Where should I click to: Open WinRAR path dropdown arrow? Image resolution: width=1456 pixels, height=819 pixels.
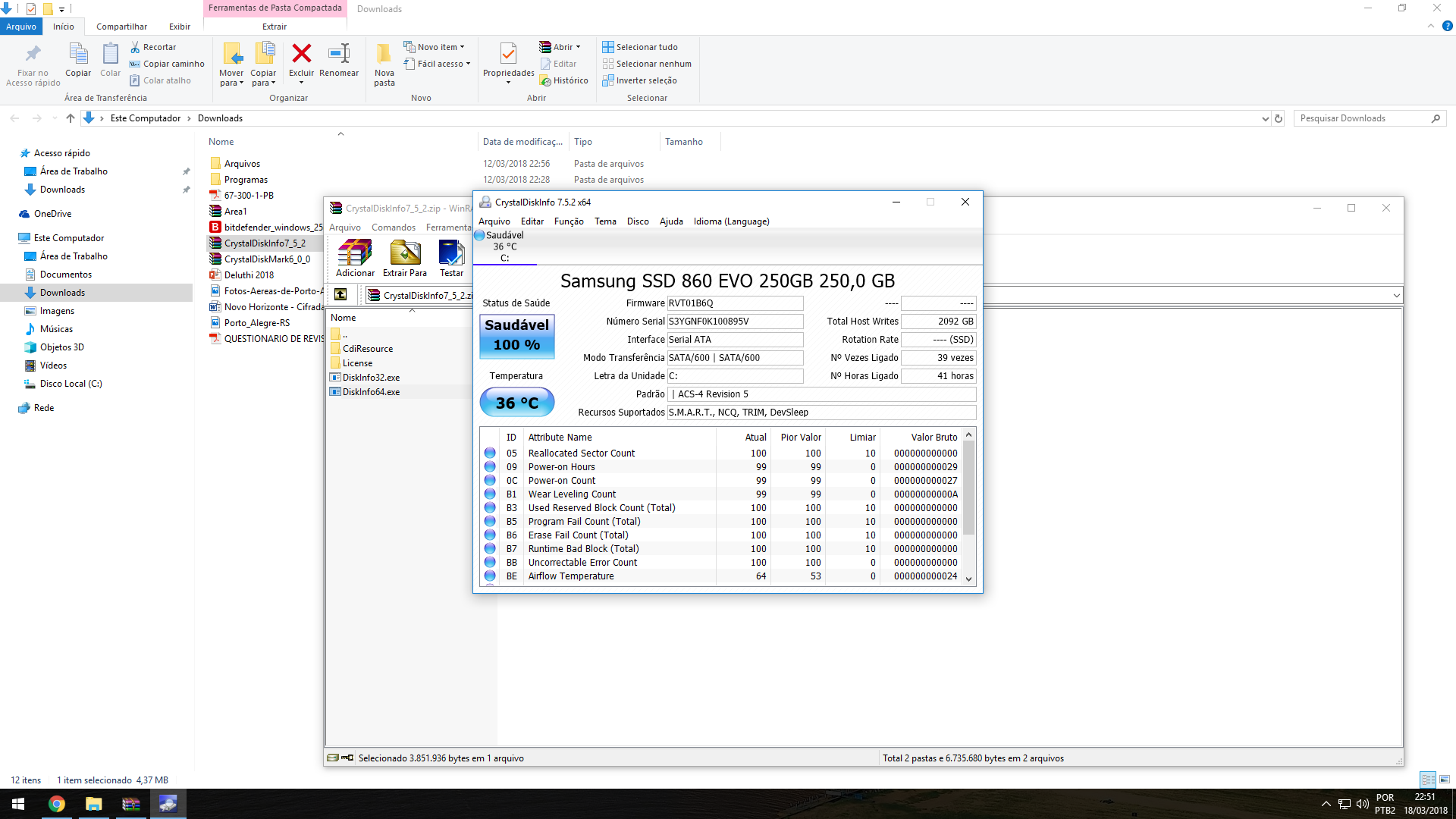pyautogui.click(x=1396, y=295)
